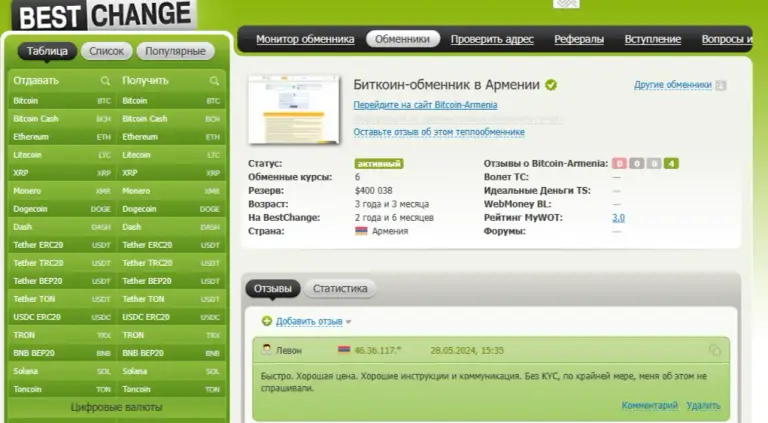The image size is (768, 423).
Task: Click the Armenia flag icon next to Страна
Action: point(361,231)
